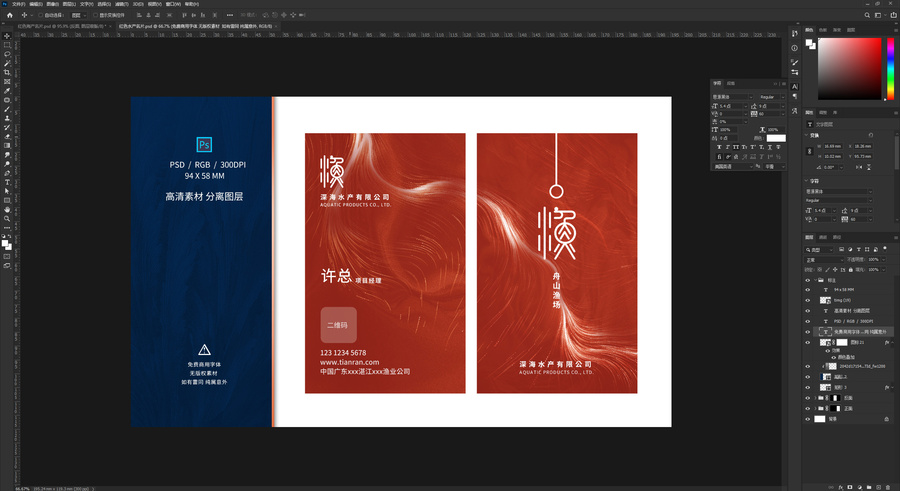Open the language dropdown in Character panel
The image size is (900, 491).
click(x=732, y=167)
